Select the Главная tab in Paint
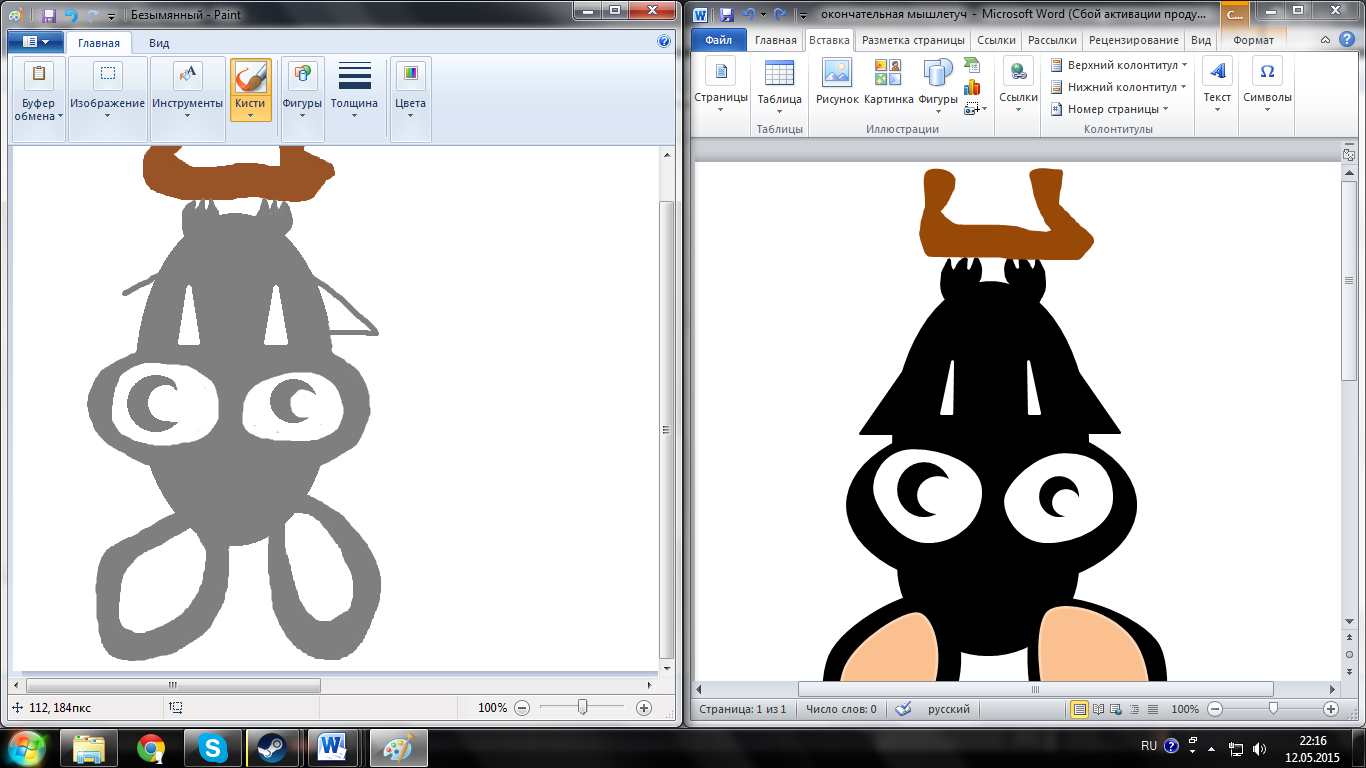This screenshot has width=1366, height=768. point(99,43)
